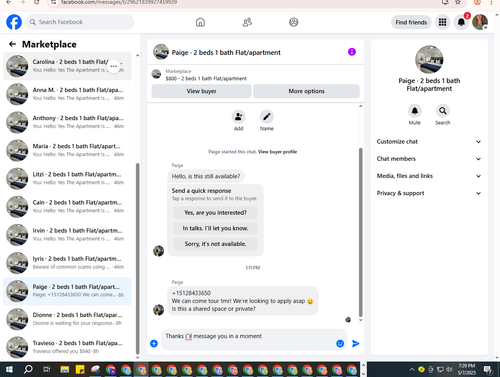Open Dionne conversation

click(67, 319)
